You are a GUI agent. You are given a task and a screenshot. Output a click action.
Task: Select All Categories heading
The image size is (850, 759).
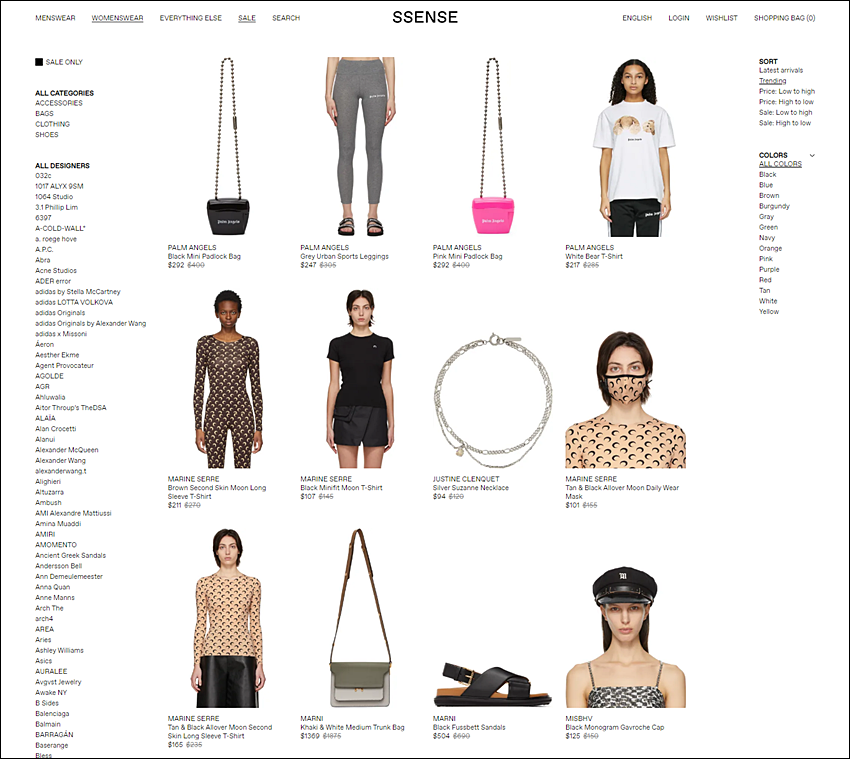(x=65, y=93)
